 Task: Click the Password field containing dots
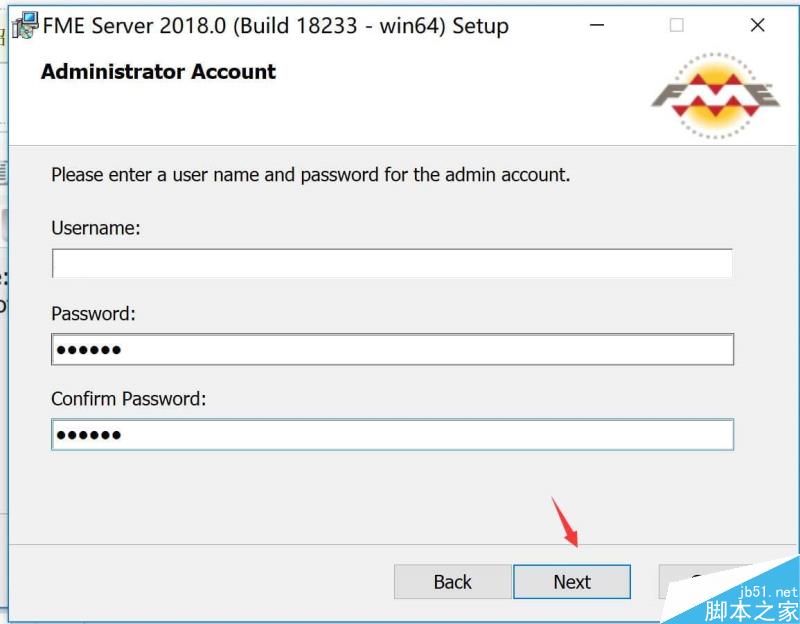click(x=392, y=349)
